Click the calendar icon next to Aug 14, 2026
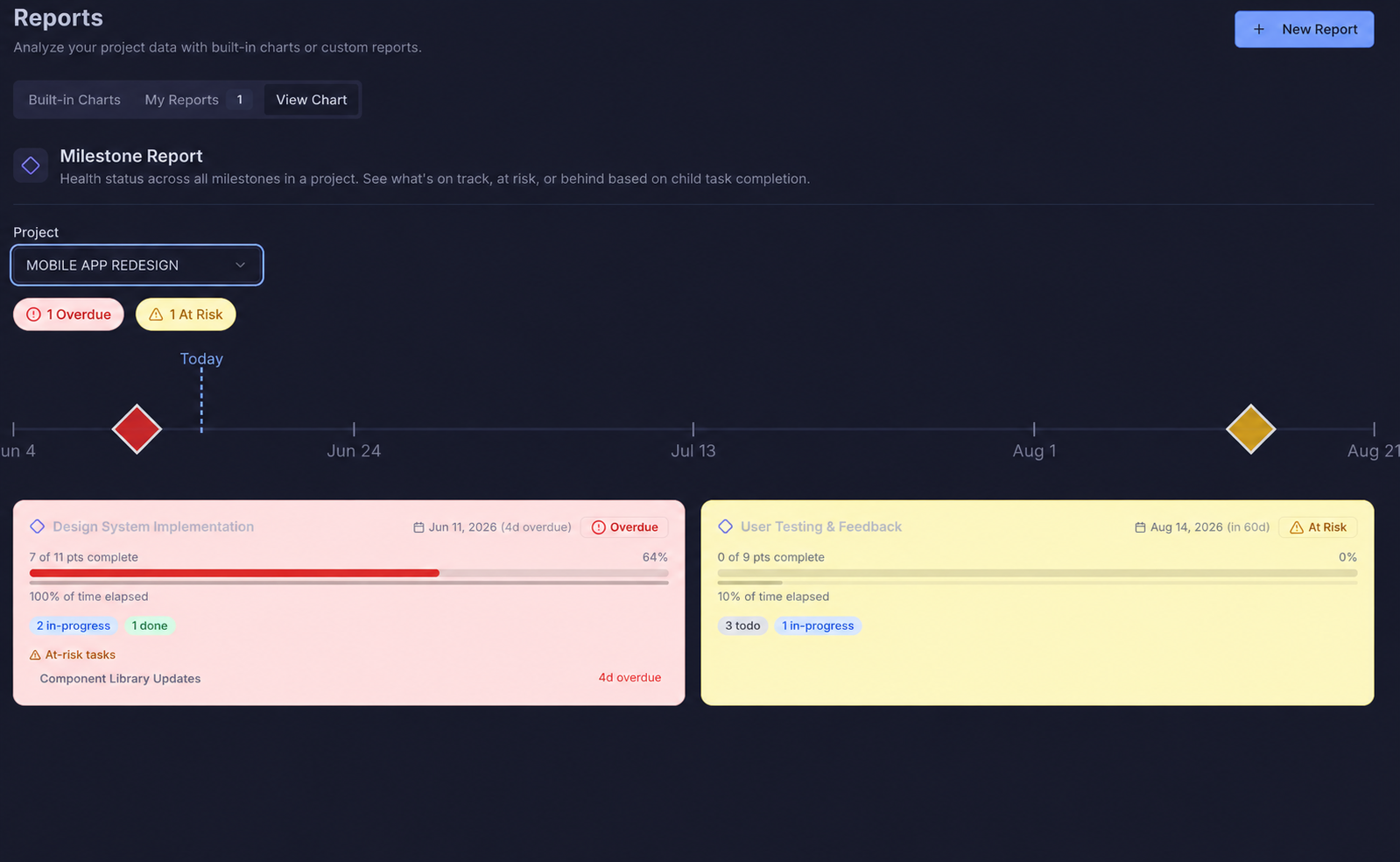 (1140, 527)
